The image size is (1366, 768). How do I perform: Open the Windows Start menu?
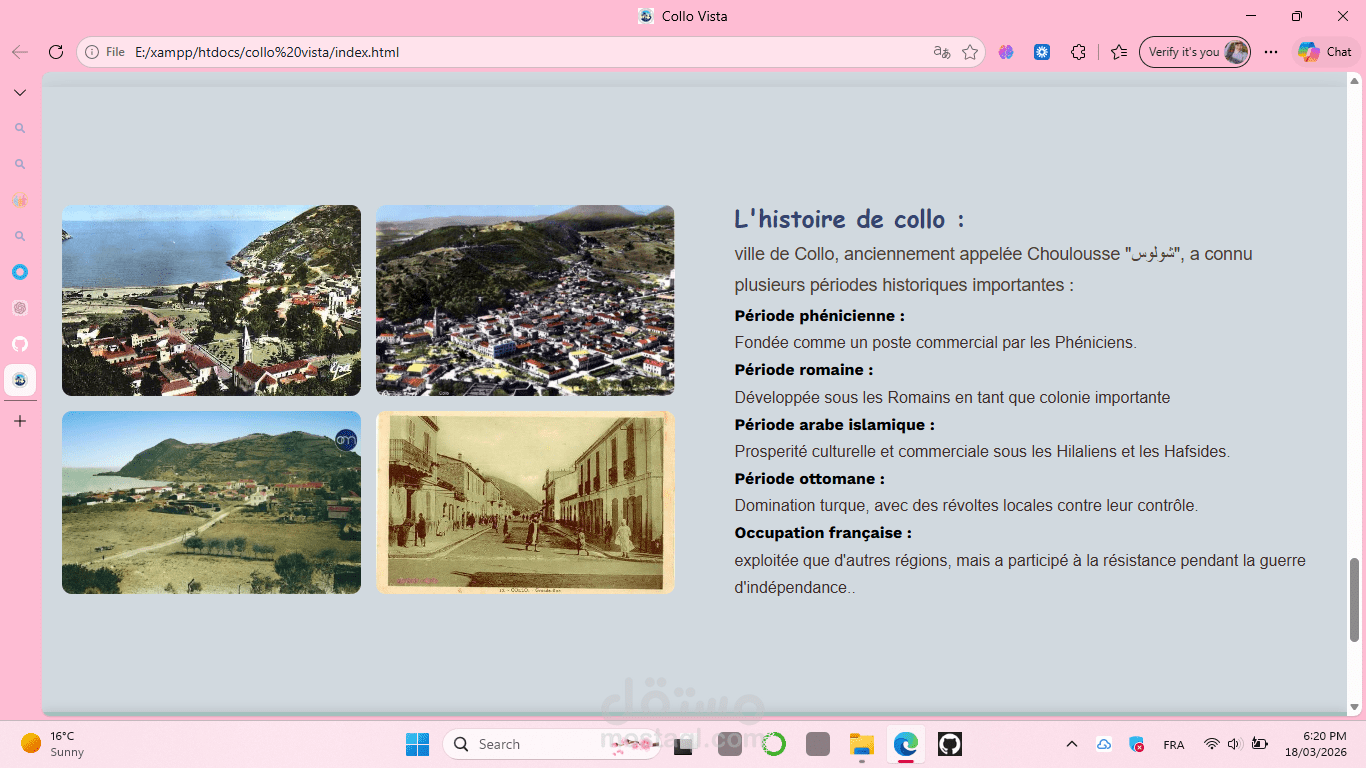pos(417,744)
